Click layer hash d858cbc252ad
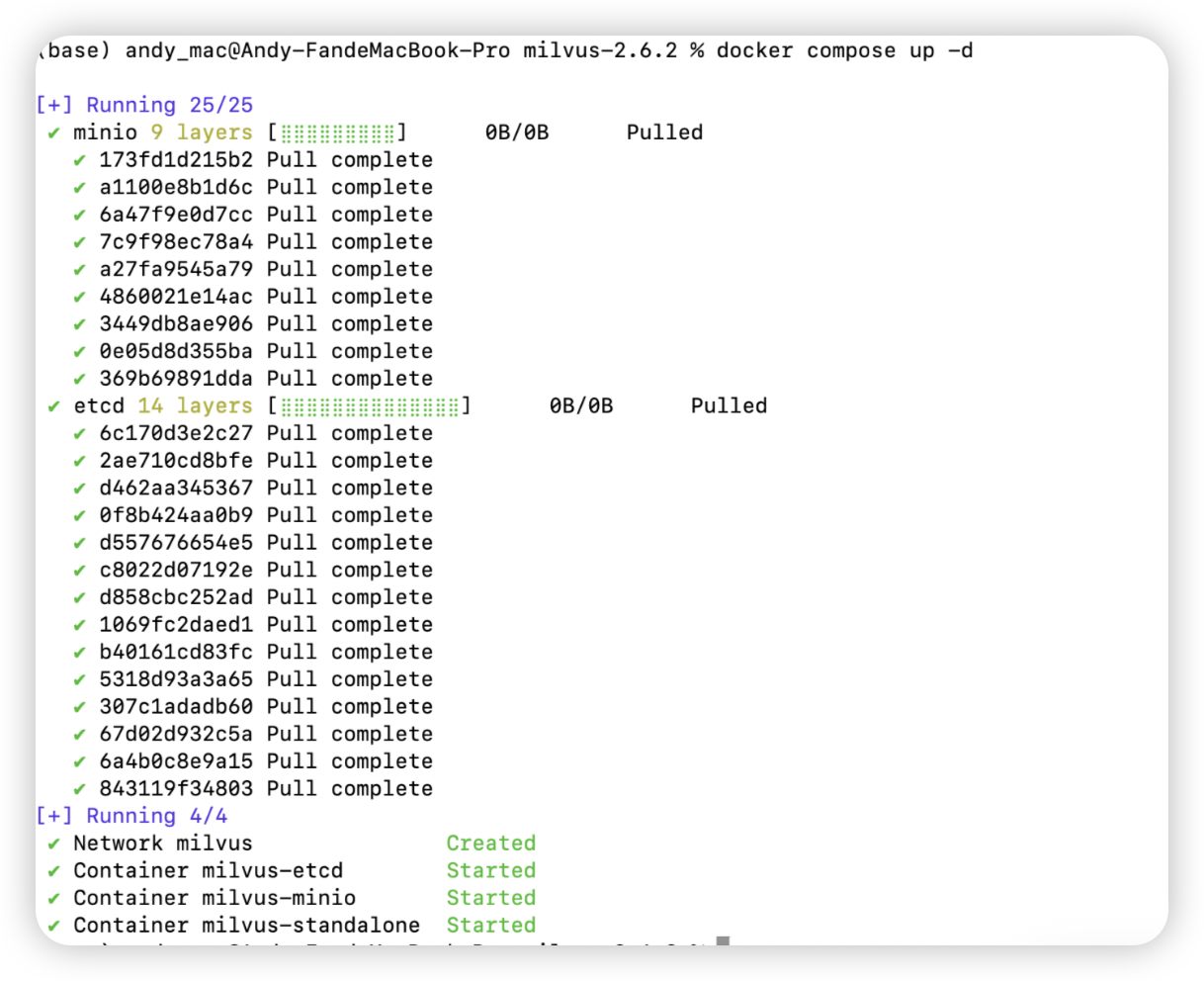Viewport: 1204px width, 981px height. click(x=176, y=598)
